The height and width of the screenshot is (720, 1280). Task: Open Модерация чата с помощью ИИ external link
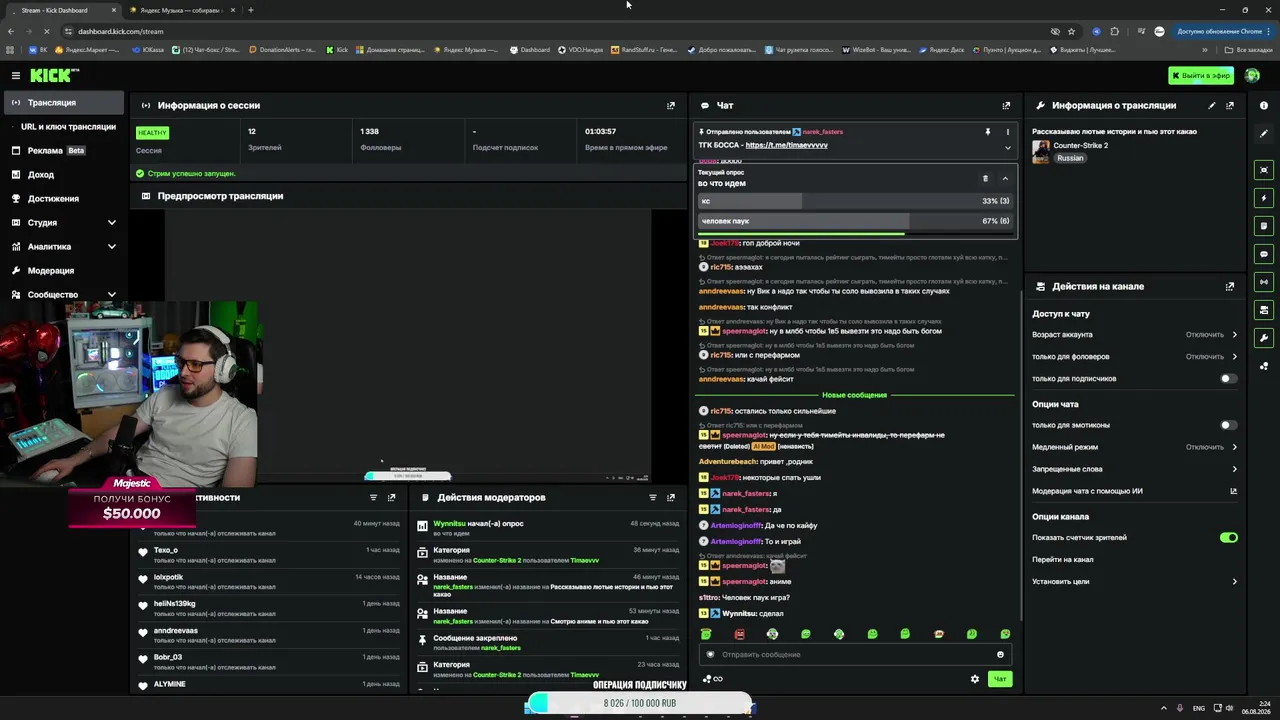[1233, 491]
